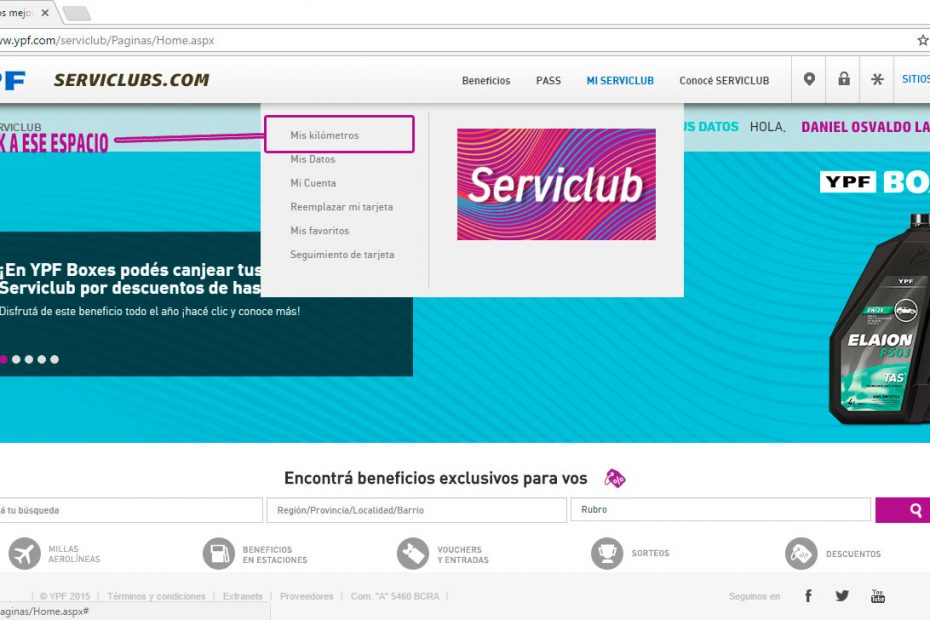Click the Elaion oil bottle banner image
The width and height of the screenshot is (930, 620).
(x=880, y=320)
